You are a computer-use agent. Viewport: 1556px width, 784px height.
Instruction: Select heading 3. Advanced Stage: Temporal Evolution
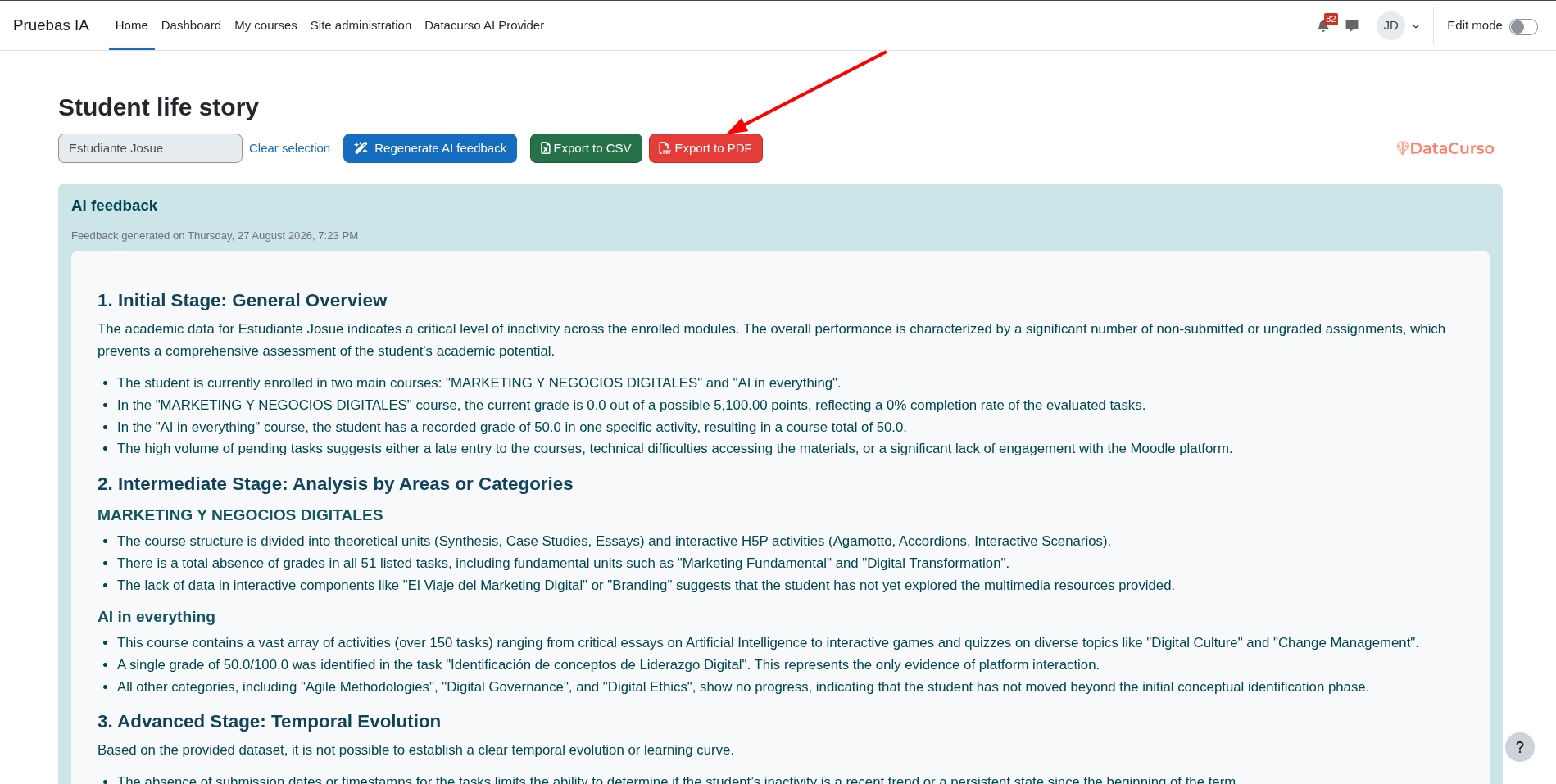[269, 722]
